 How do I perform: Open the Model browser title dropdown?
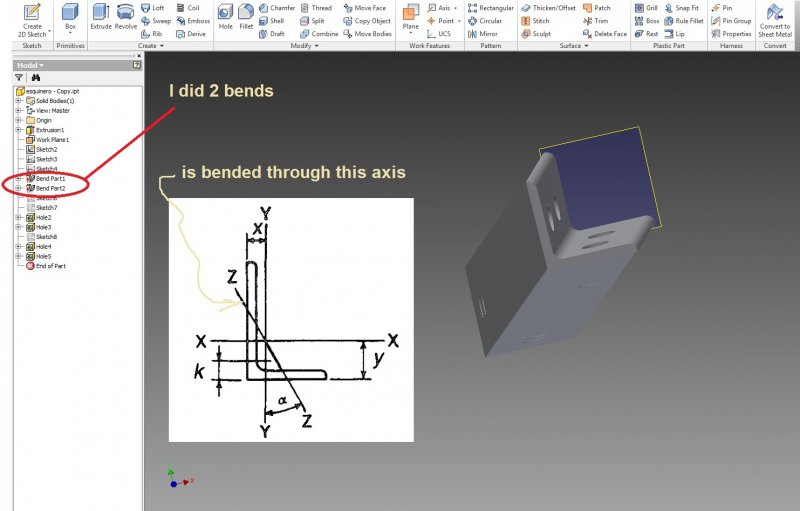[x=30, y=65]
